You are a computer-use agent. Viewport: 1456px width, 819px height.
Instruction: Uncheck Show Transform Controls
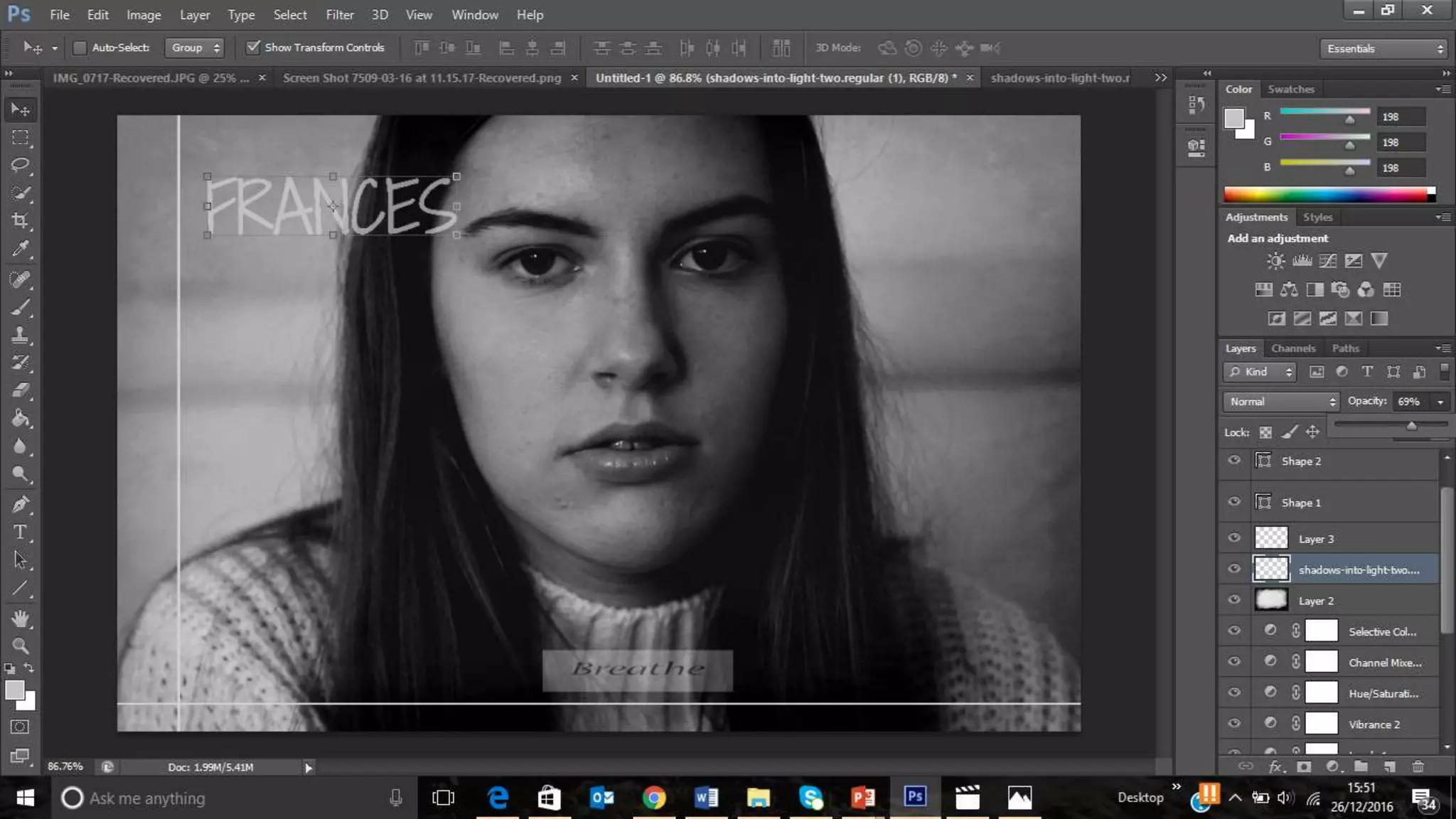coord(252,48)
